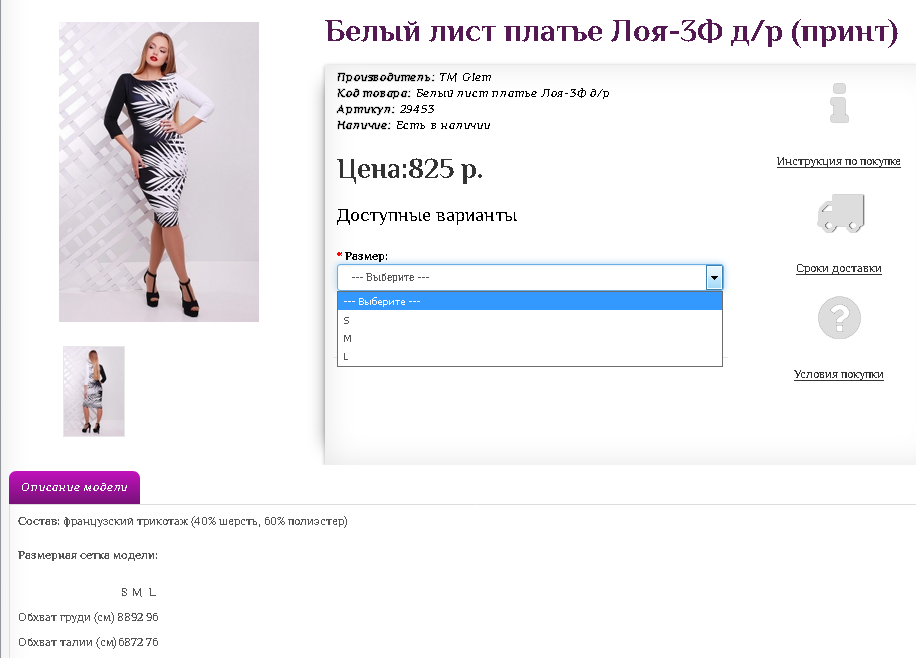Choose size L from the dropdown list
Image resolution: width=916 pixels, height=658 pixels.
tap(530, 356)
